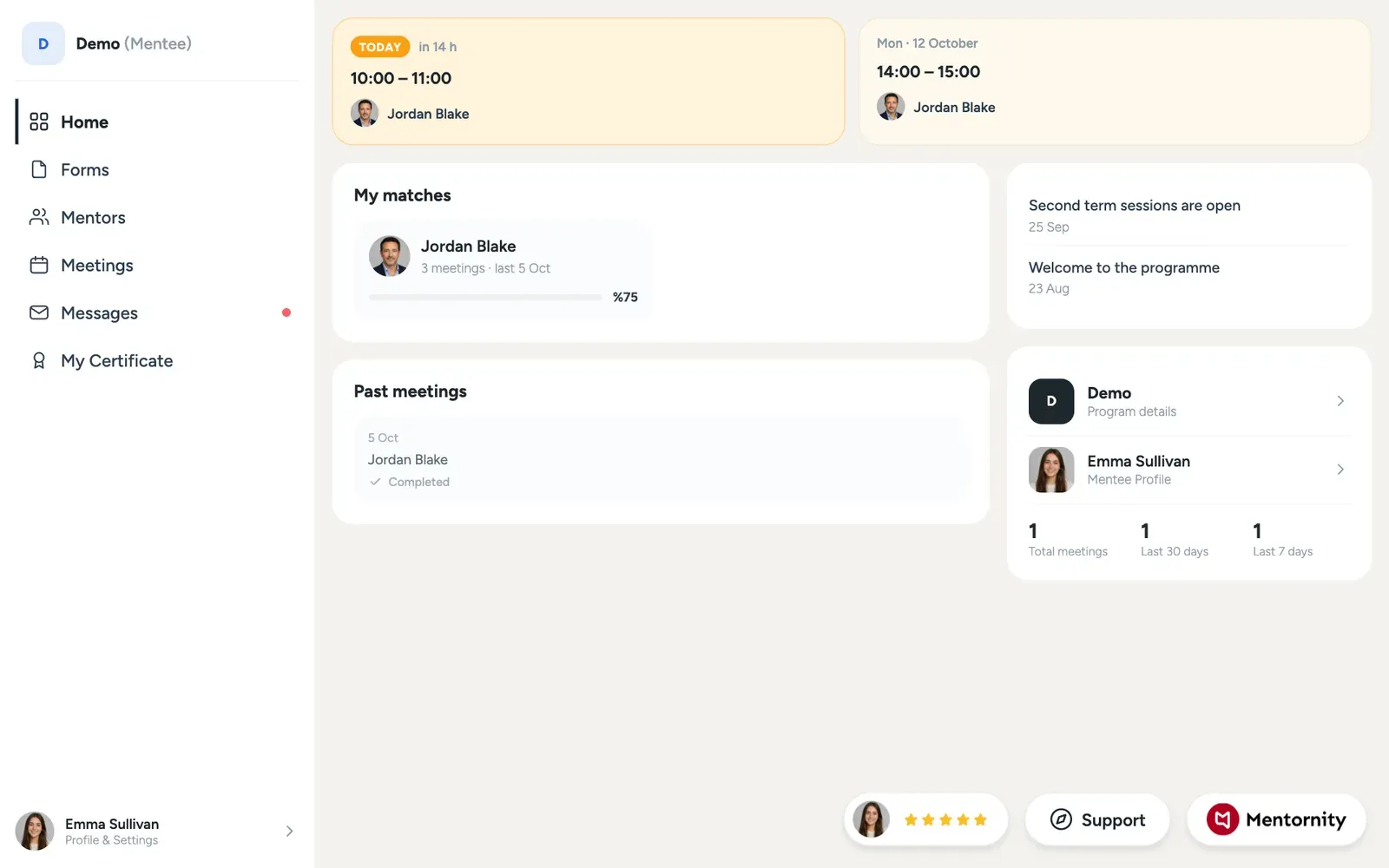Image resolution: width=1389 pixels, height=868 pixels.
Task: Click the 3 meetings · last 5 Oct text
Action: tap(485, 268)
